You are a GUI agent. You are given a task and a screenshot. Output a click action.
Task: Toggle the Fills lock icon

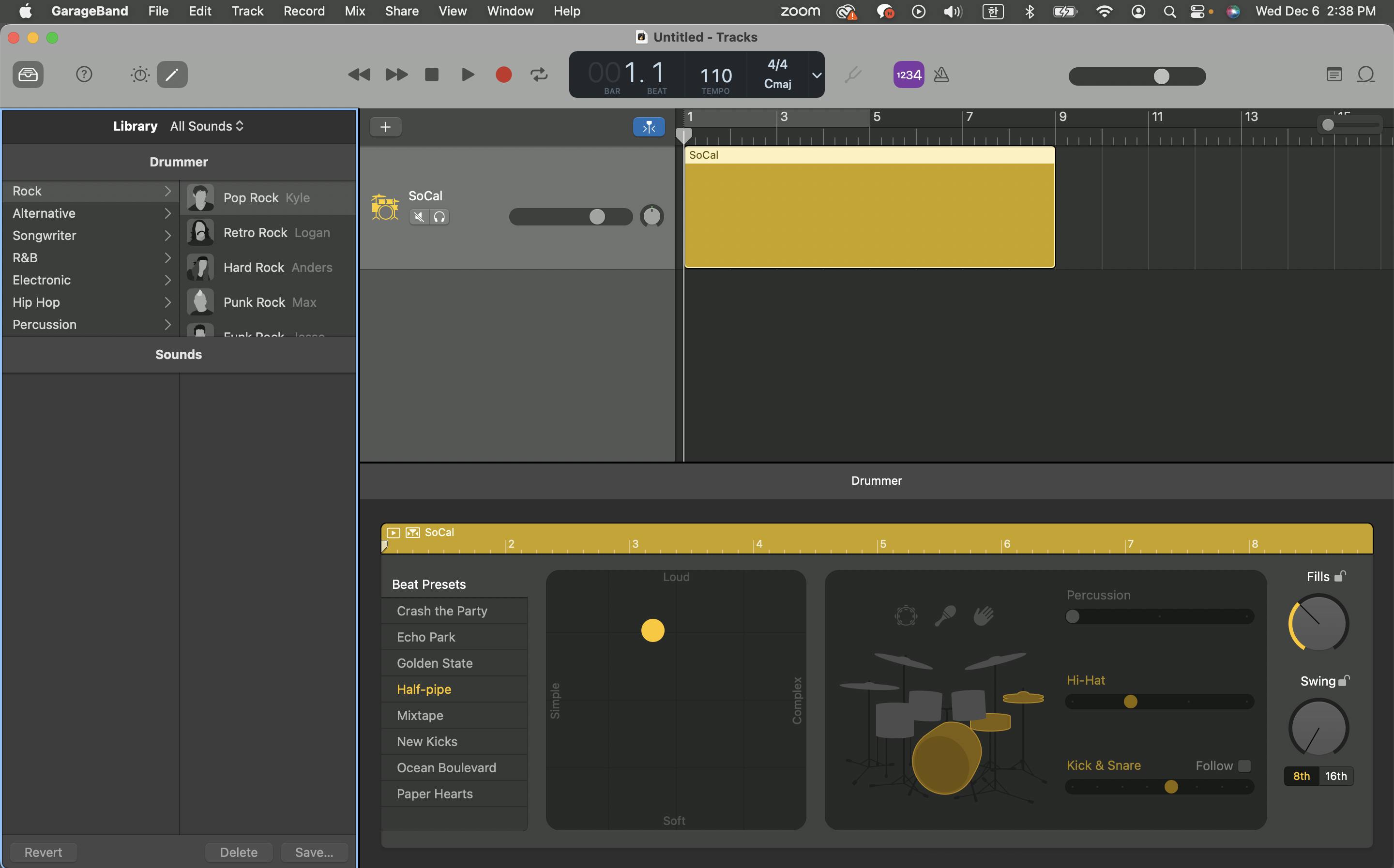pos(1340,576)
